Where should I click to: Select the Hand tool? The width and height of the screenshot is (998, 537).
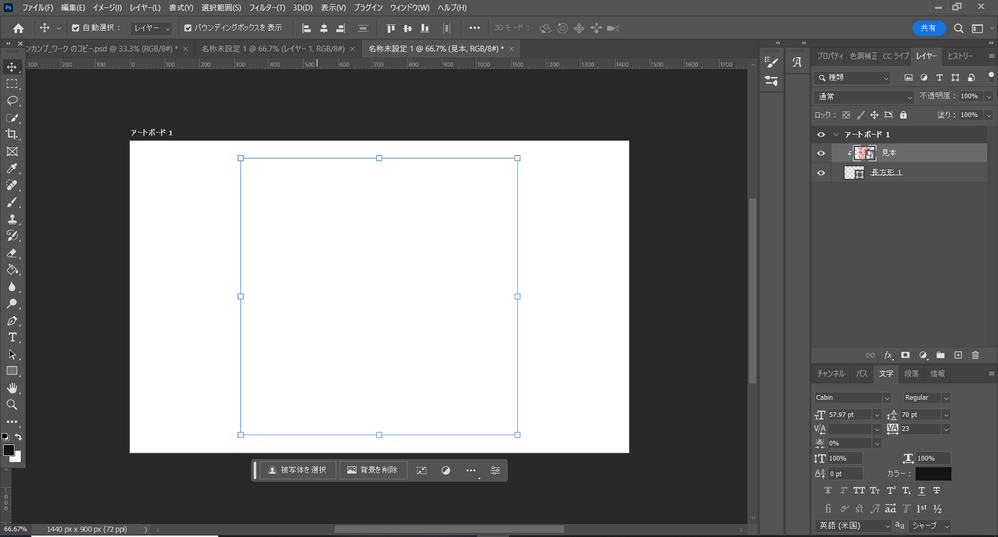point(12,388)
